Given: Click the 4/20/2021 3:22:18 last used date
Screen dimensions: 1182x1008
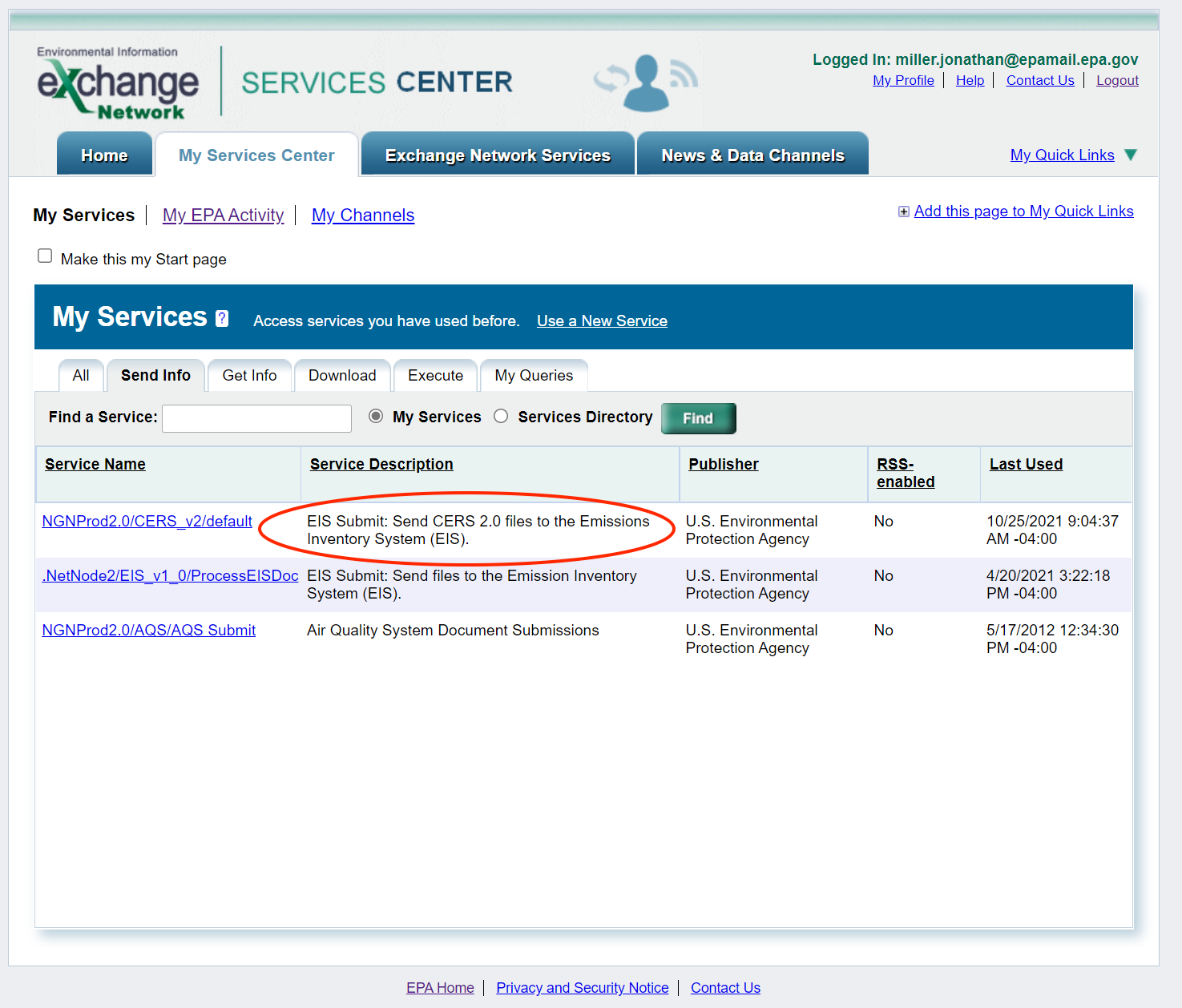Looking at the screenshot, I should [x=1048, y=584].
